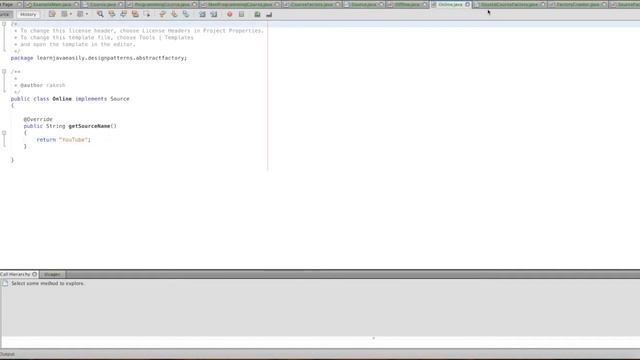Collapse the getSourceName method fold
The image size is (640, 360).
(4, 133)
